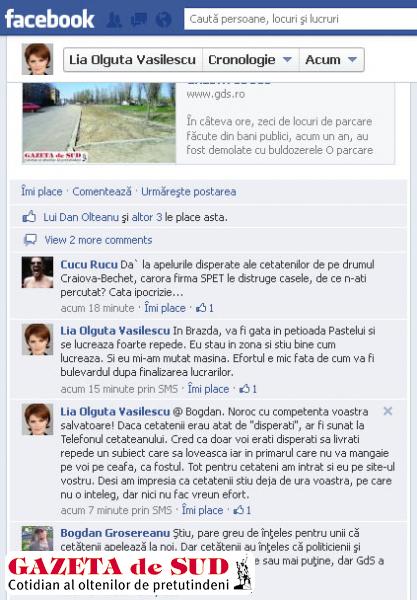
Task: Click Îmi place under the post
Action: pos(42,191)
